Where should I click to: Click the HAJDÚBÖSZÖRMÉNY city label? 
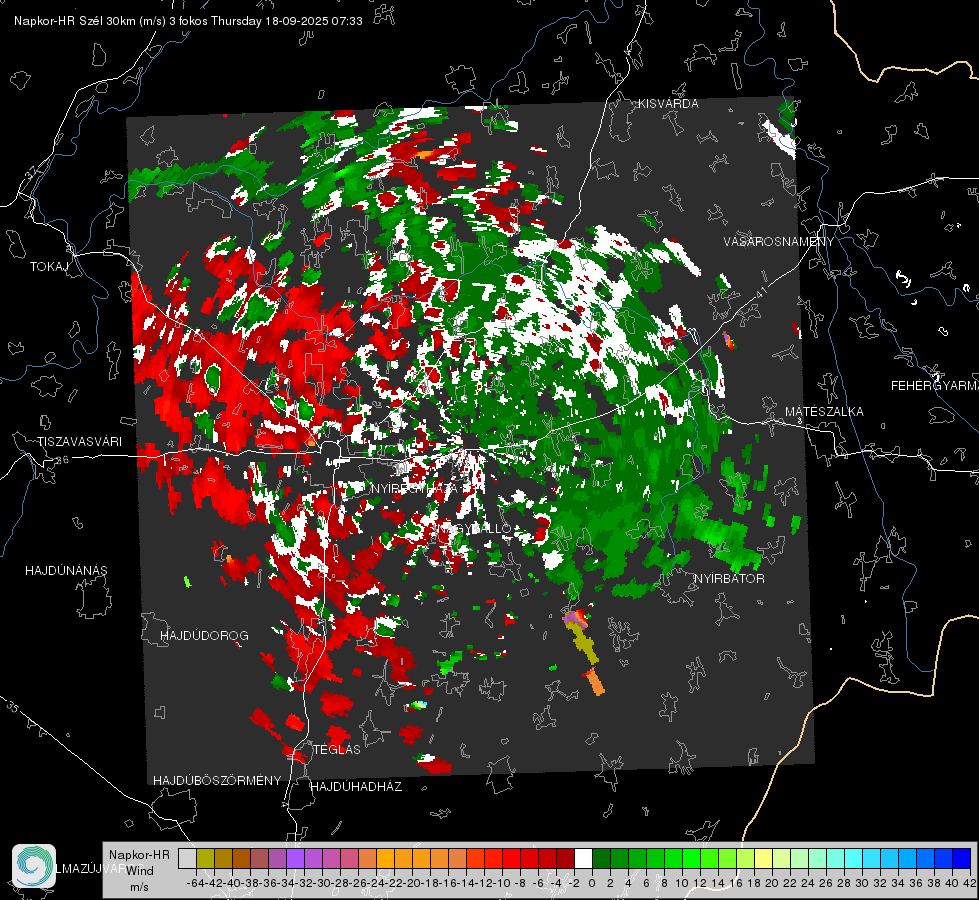(x=217, y=781)
